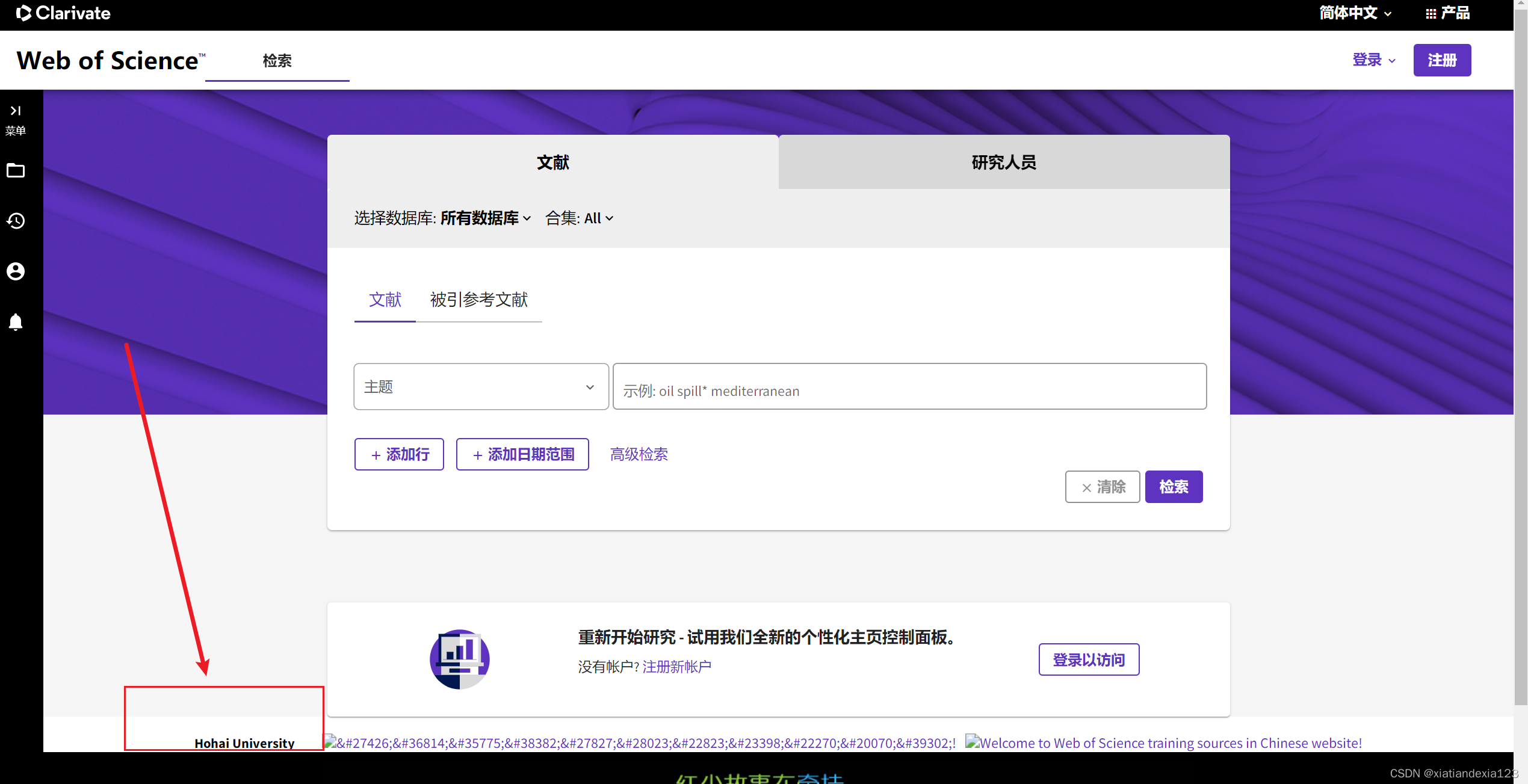Click the Hohai University text

click(245, 743)
